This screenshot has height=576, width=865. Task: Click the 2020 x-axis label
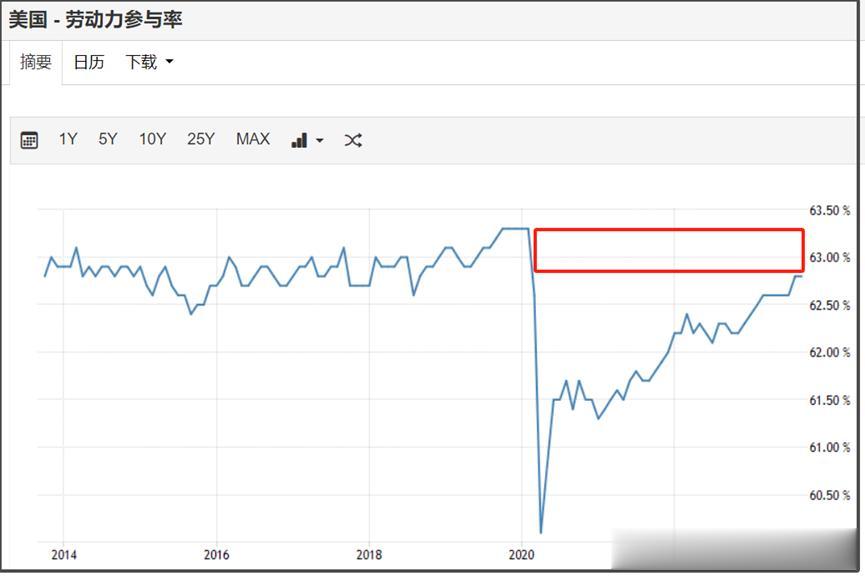pos(521,554)
